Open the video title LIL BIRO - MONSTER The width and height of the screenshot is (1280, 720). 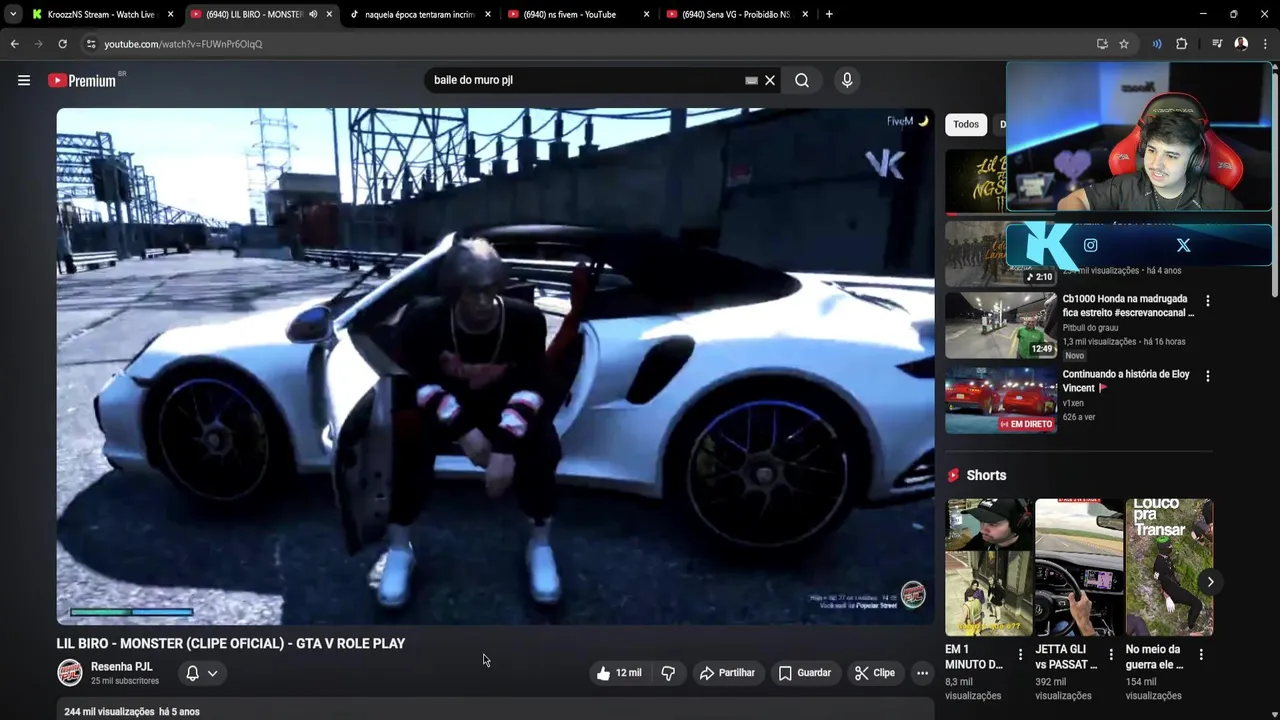tap(231, 644)
